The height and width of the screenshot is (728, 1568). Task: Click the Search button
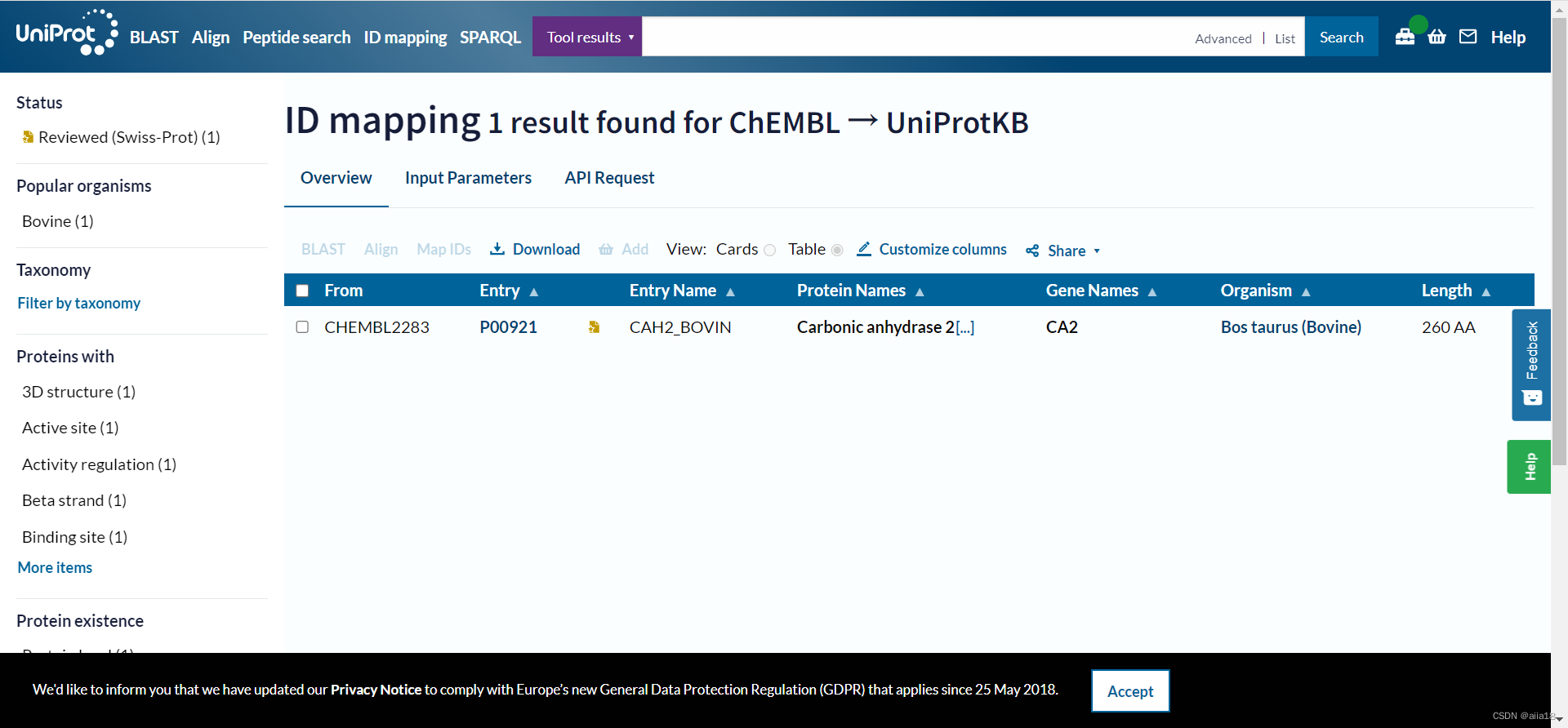pyautogui.click(x=1341, y=37)
